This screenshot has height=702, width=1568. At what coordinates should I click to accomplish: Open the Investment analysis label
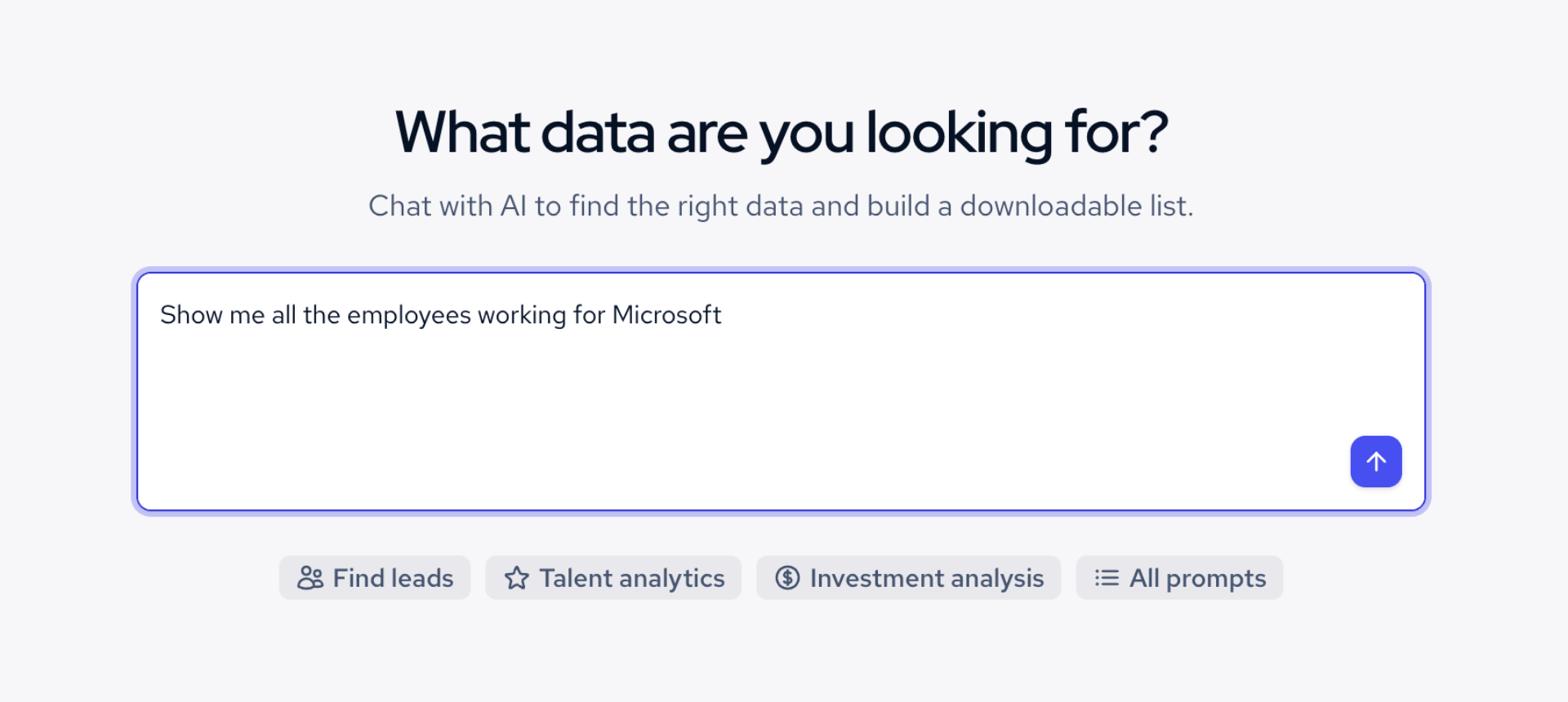point(927,578)
